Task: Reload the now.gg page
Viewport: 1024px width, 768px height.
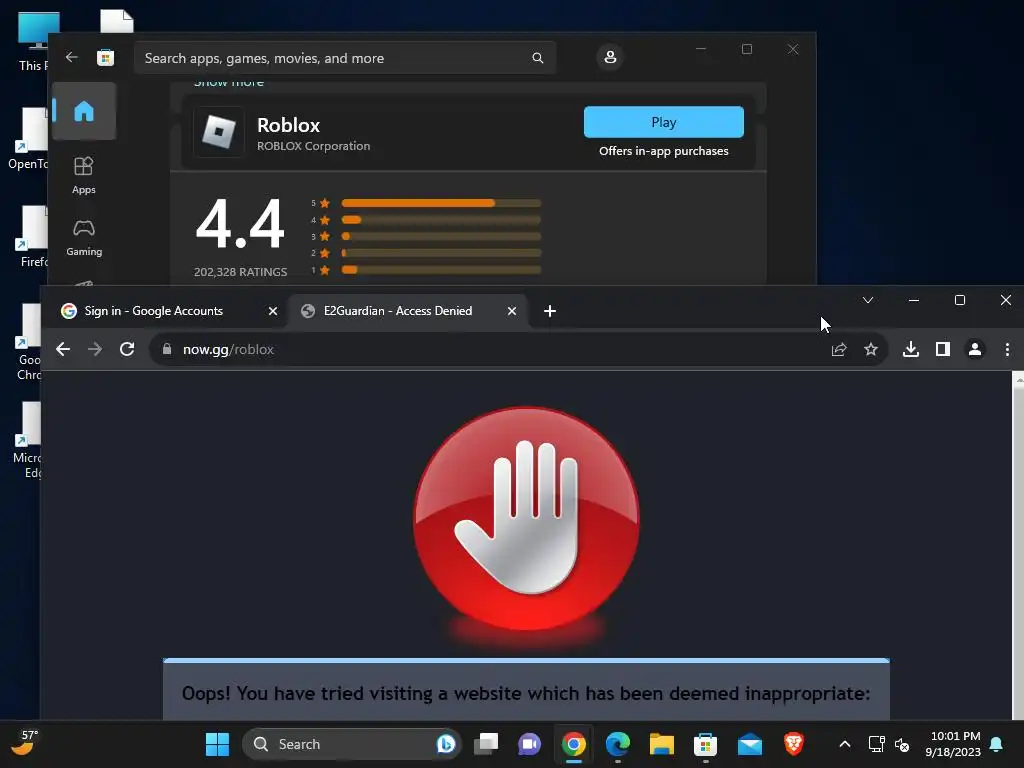Action: 127,349
